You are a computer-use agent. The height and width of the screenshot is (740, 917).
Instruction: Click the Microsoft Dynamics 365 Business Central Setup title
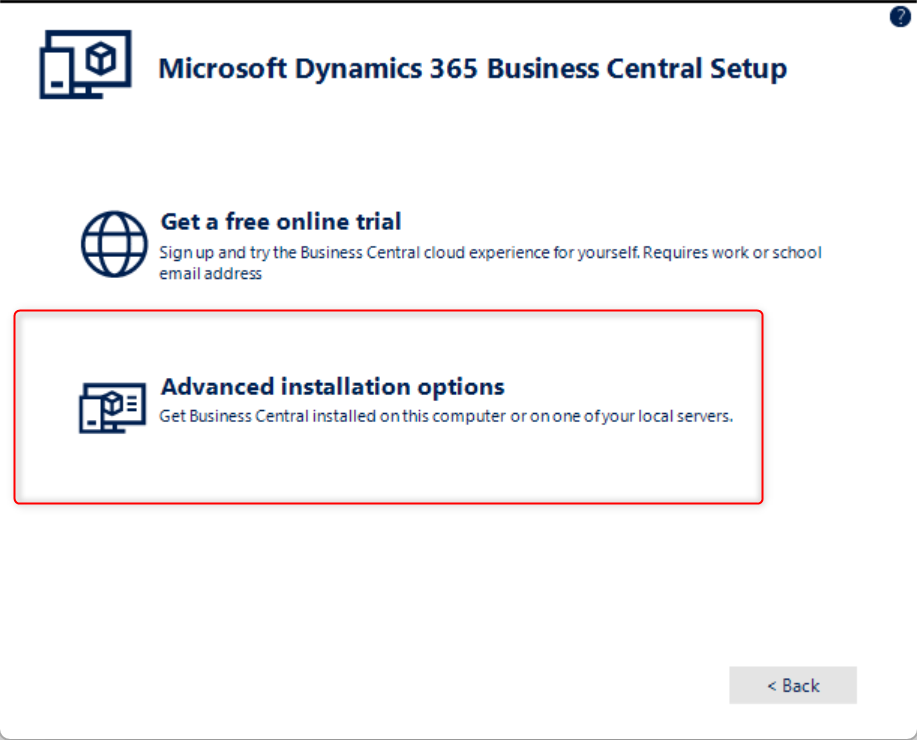472,69
